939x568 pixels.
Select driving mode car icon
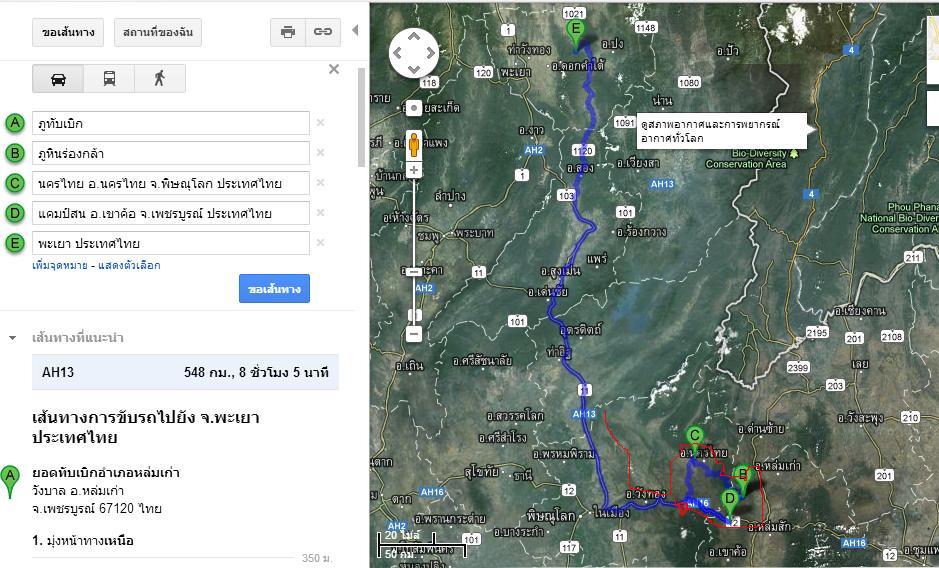58,78
